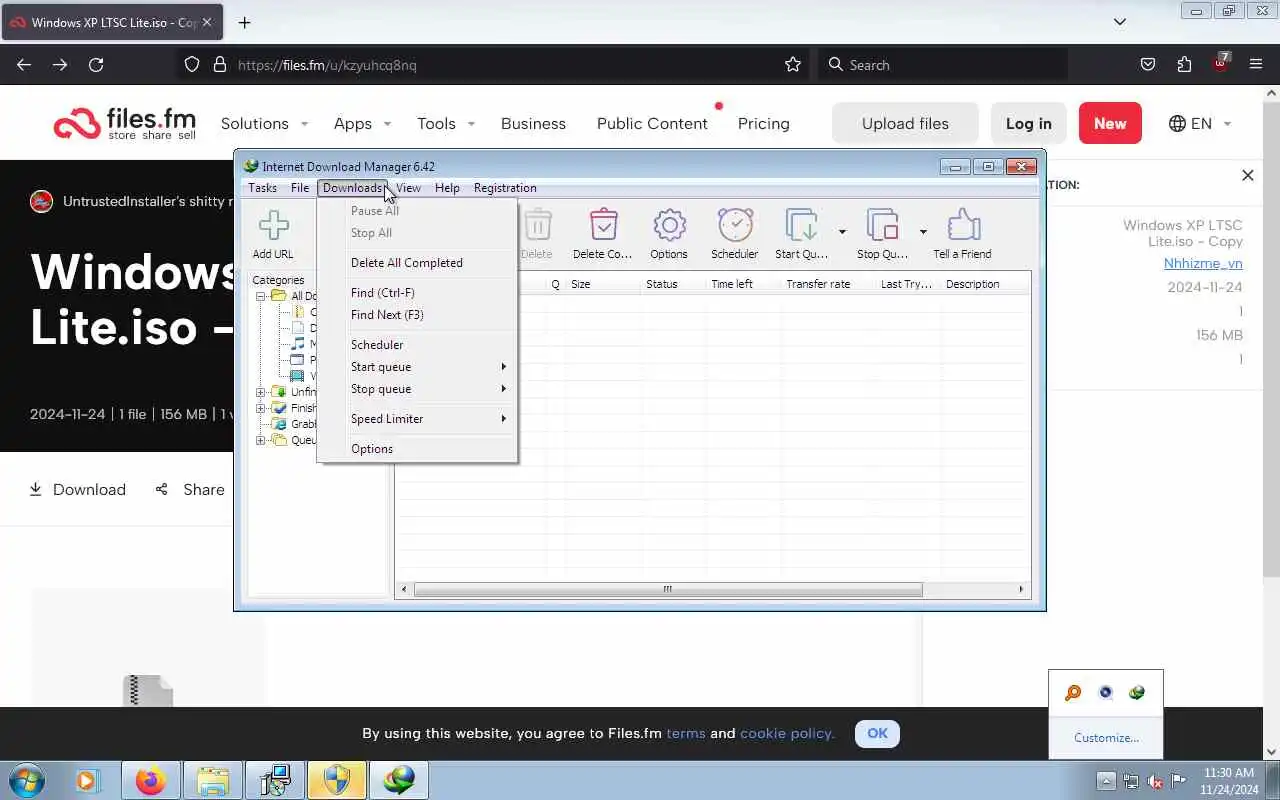Open Firefox from the taskbar
Viewport: 1280px width, 800px height.
click(x=151, y=780)
